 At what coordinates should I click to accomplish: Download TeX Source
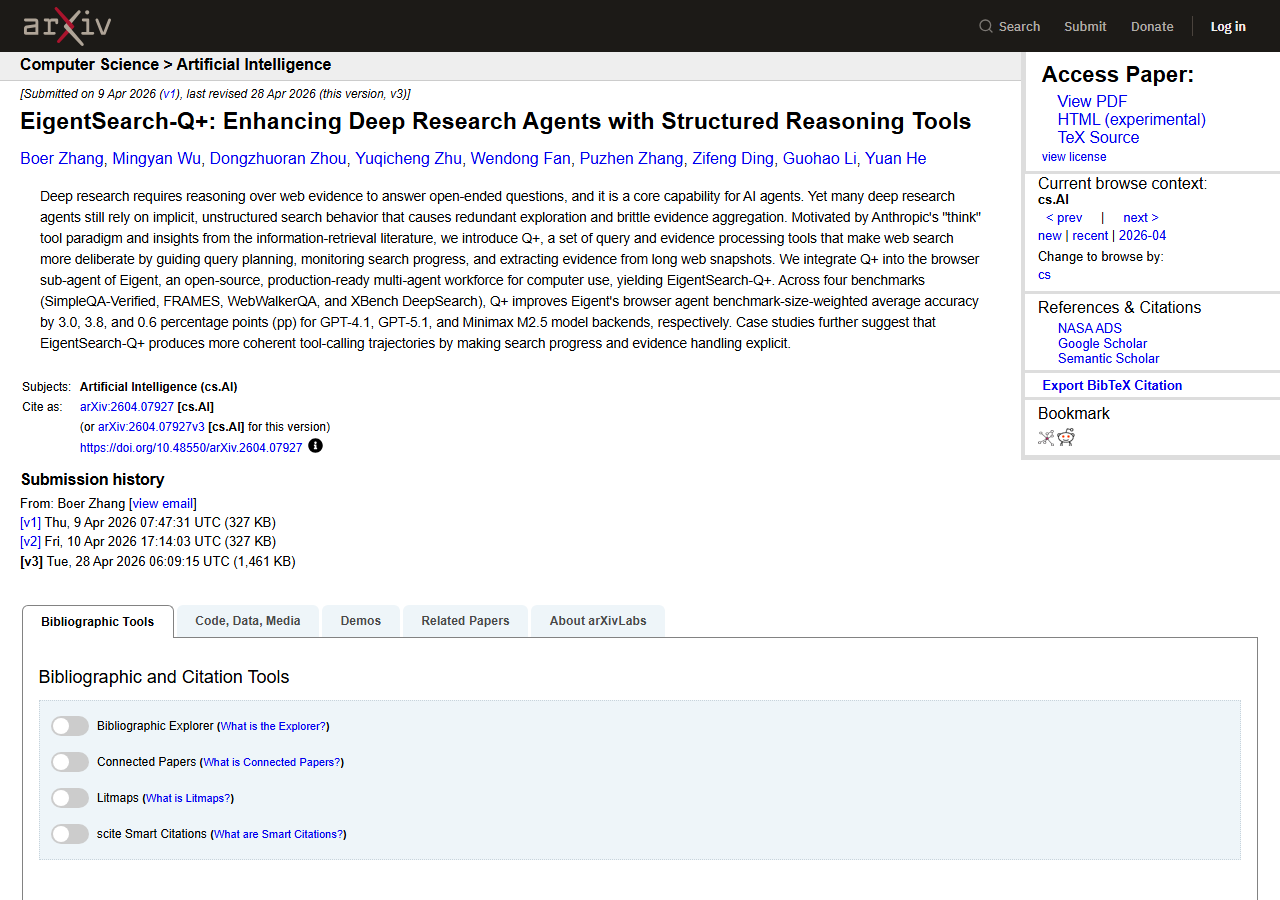(x=1098, y=137)
